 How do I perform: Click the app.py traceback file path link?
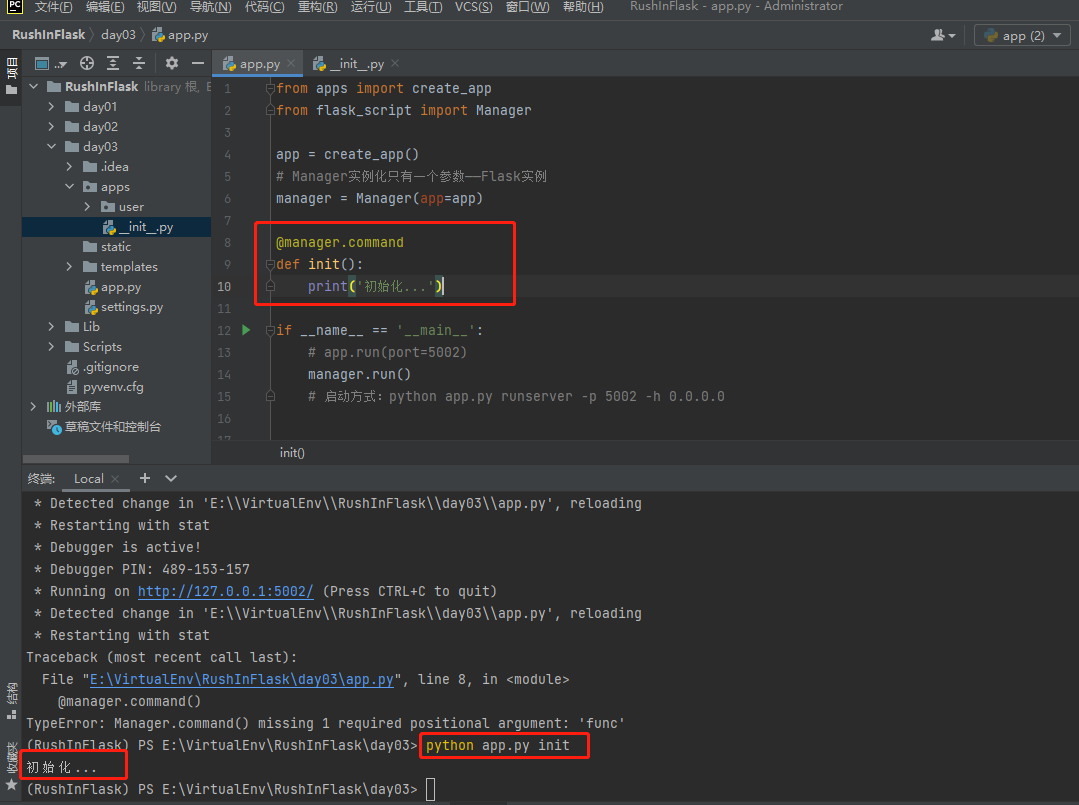(x=242, y=679)
